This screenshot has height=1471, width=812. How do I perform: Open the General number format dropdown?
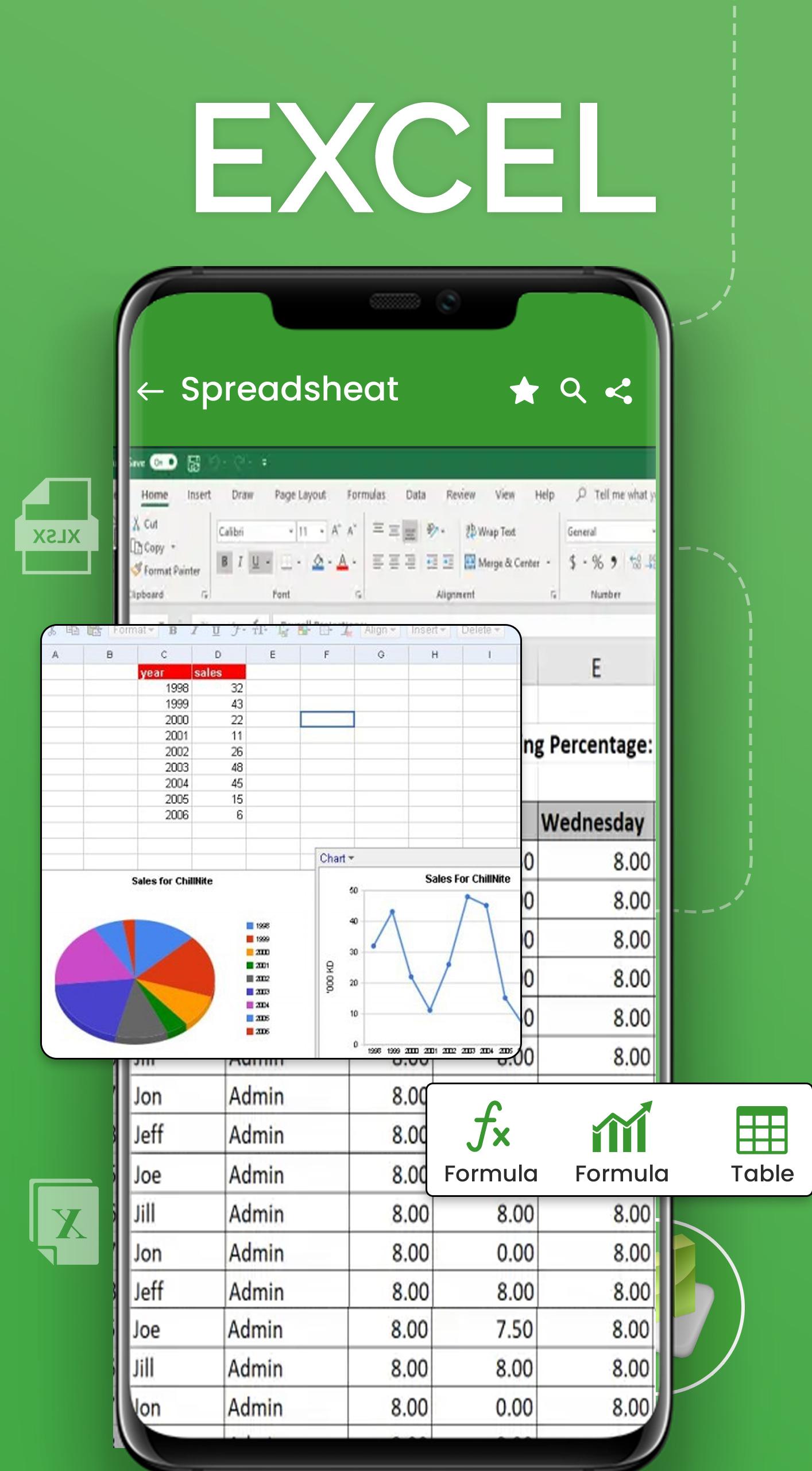pyautogui.click(x=611, y=532)
